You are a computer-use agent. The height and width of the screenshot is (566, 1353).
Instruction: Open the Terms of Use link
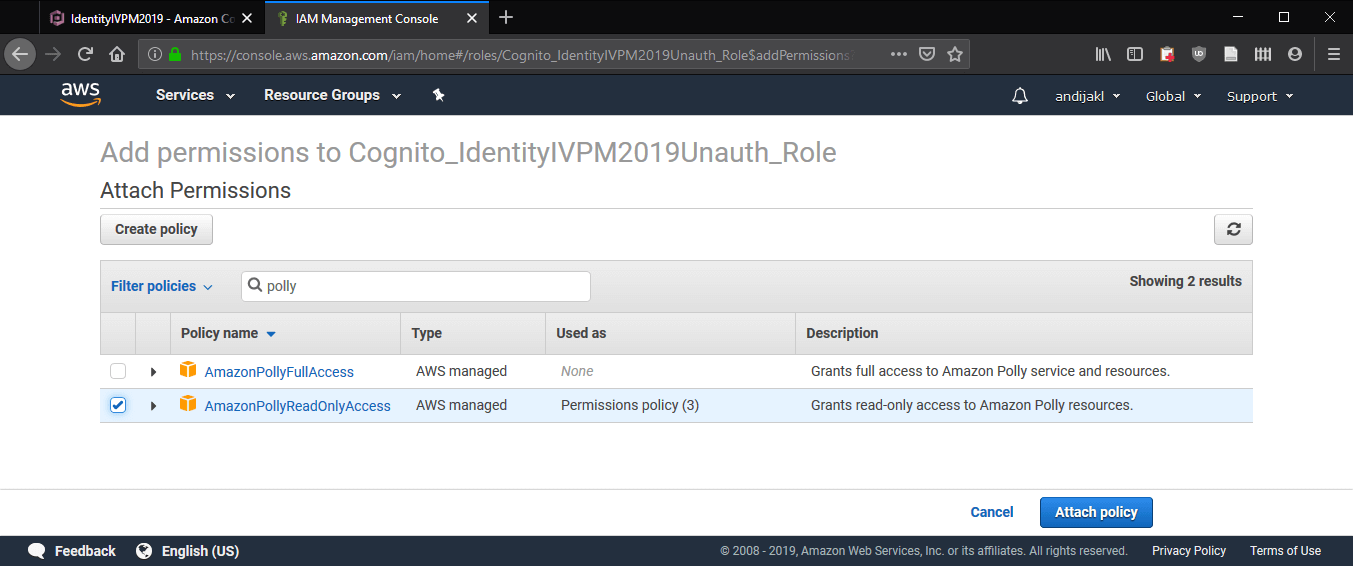[x=1285, y=551]
